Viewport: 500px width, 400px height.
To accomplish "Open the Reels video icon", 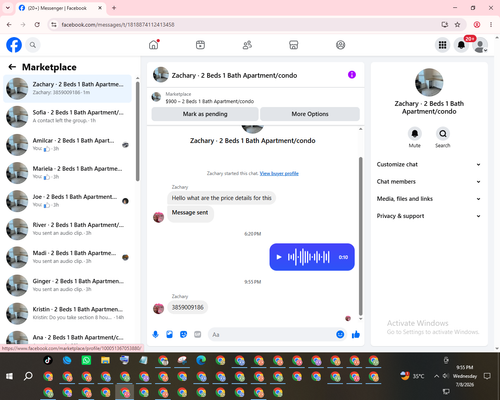I will (x=200, y=45).
